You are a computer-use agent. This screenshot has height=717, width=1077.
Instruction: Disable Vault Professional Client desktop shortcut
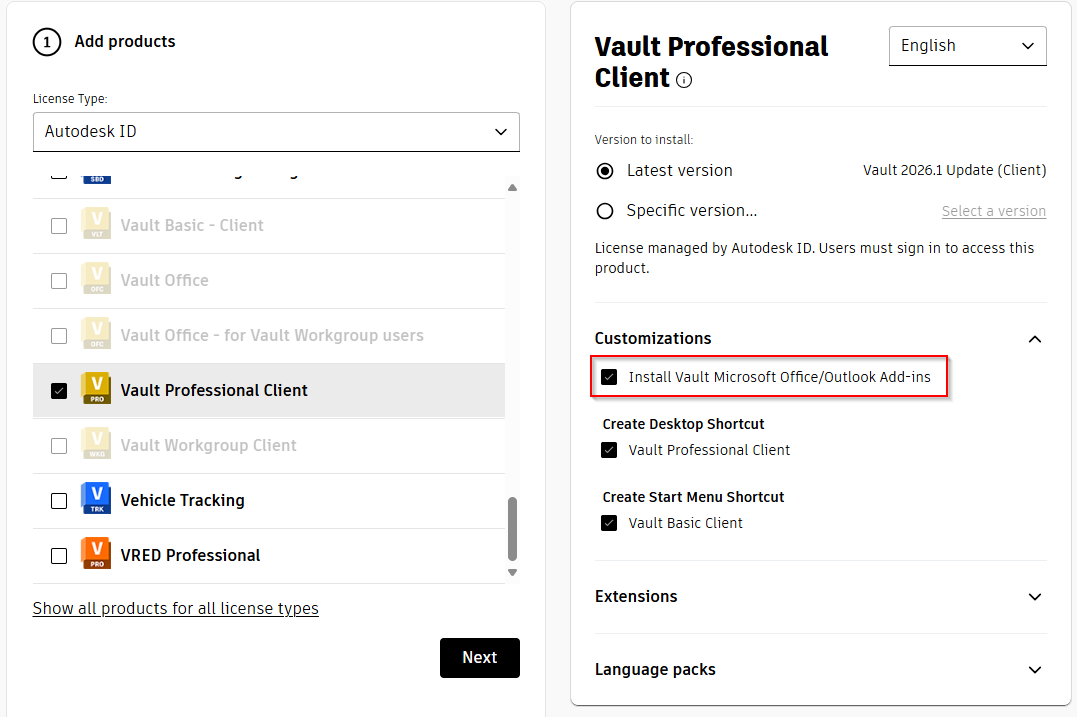click(x=609, y=450)
